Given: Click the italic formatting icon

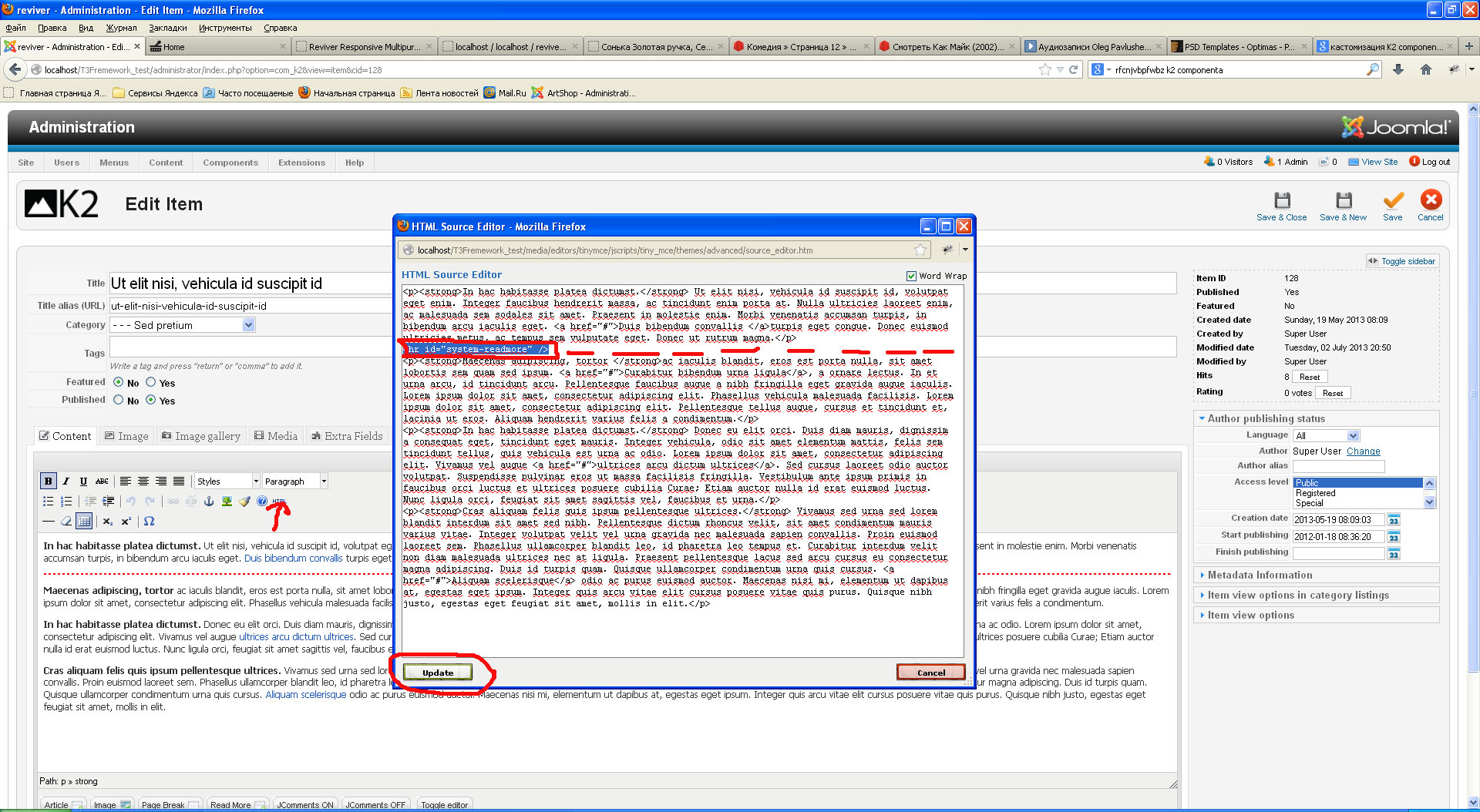Looking at the screenshot, I should (x=66, y=481).
